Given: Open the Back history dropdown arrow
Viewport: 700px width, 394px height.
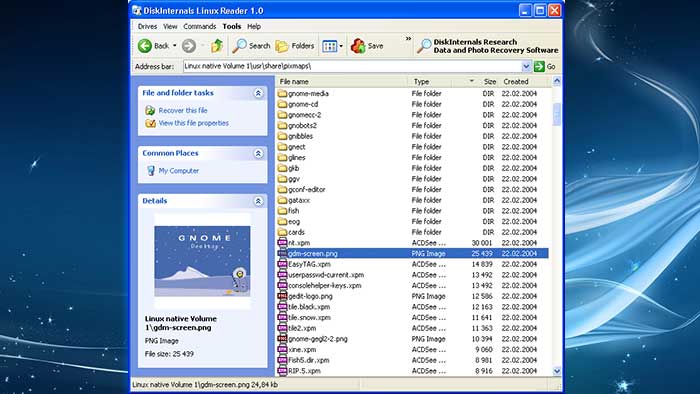Looking at the screenshot, I should tap(175, 46).
